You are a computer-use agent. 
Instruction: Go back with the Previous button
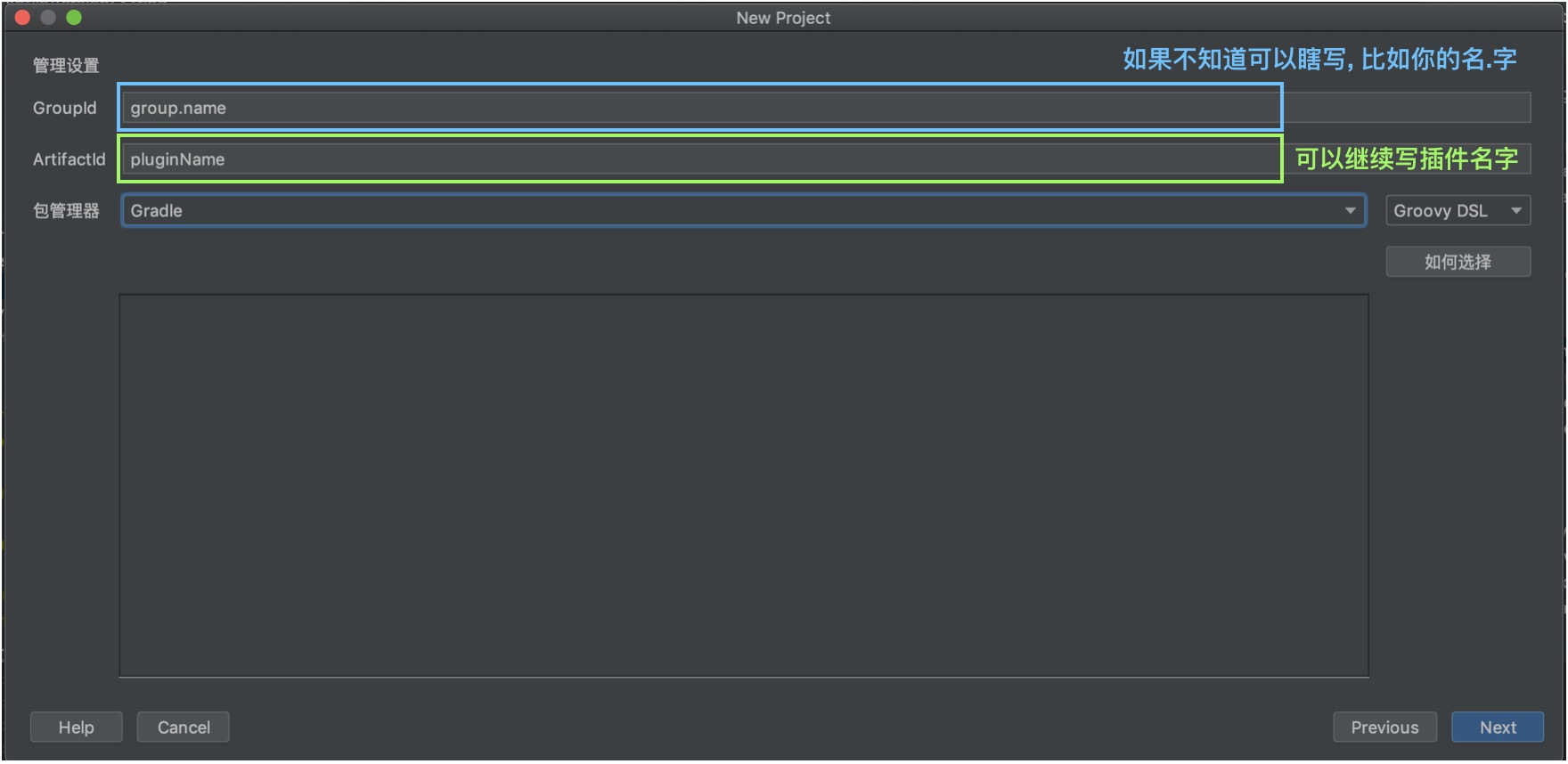tap(1384, 727)
